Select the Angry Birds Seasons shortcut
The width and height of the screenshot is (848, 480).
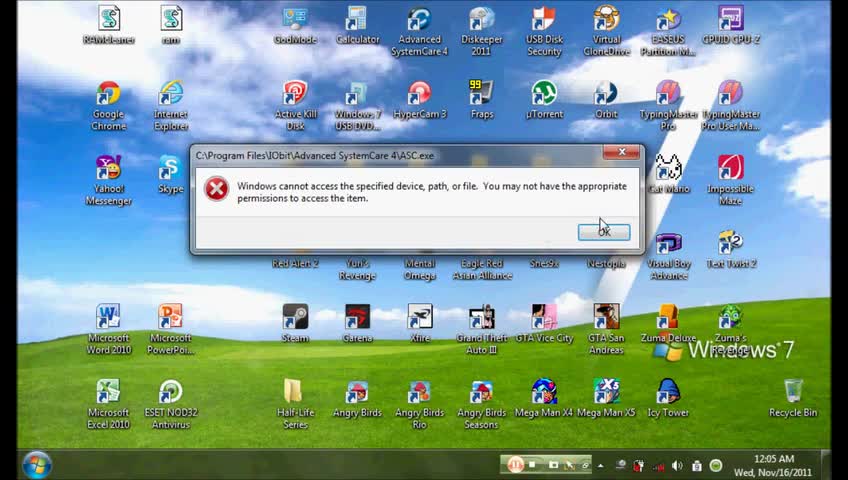(481, 404)
